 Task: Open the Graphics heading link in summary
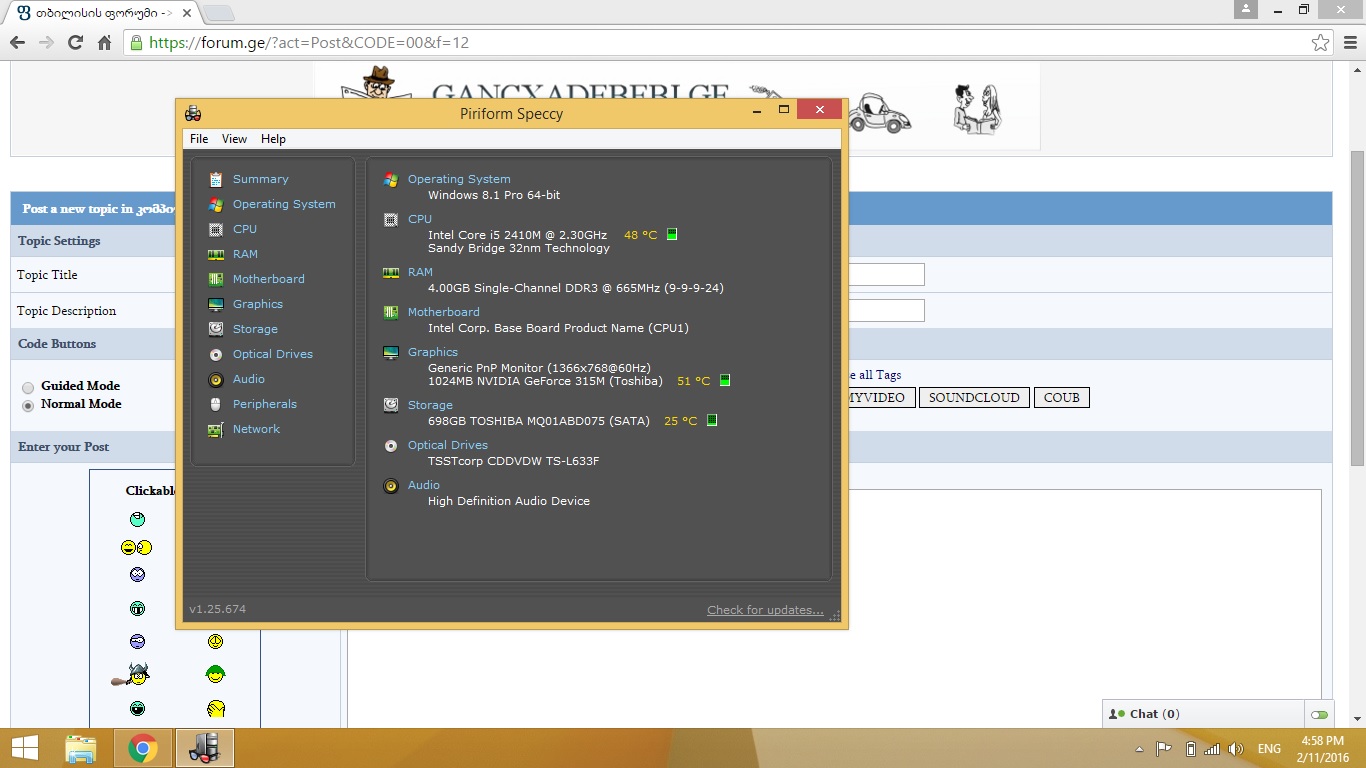click(x=433, y=352)
